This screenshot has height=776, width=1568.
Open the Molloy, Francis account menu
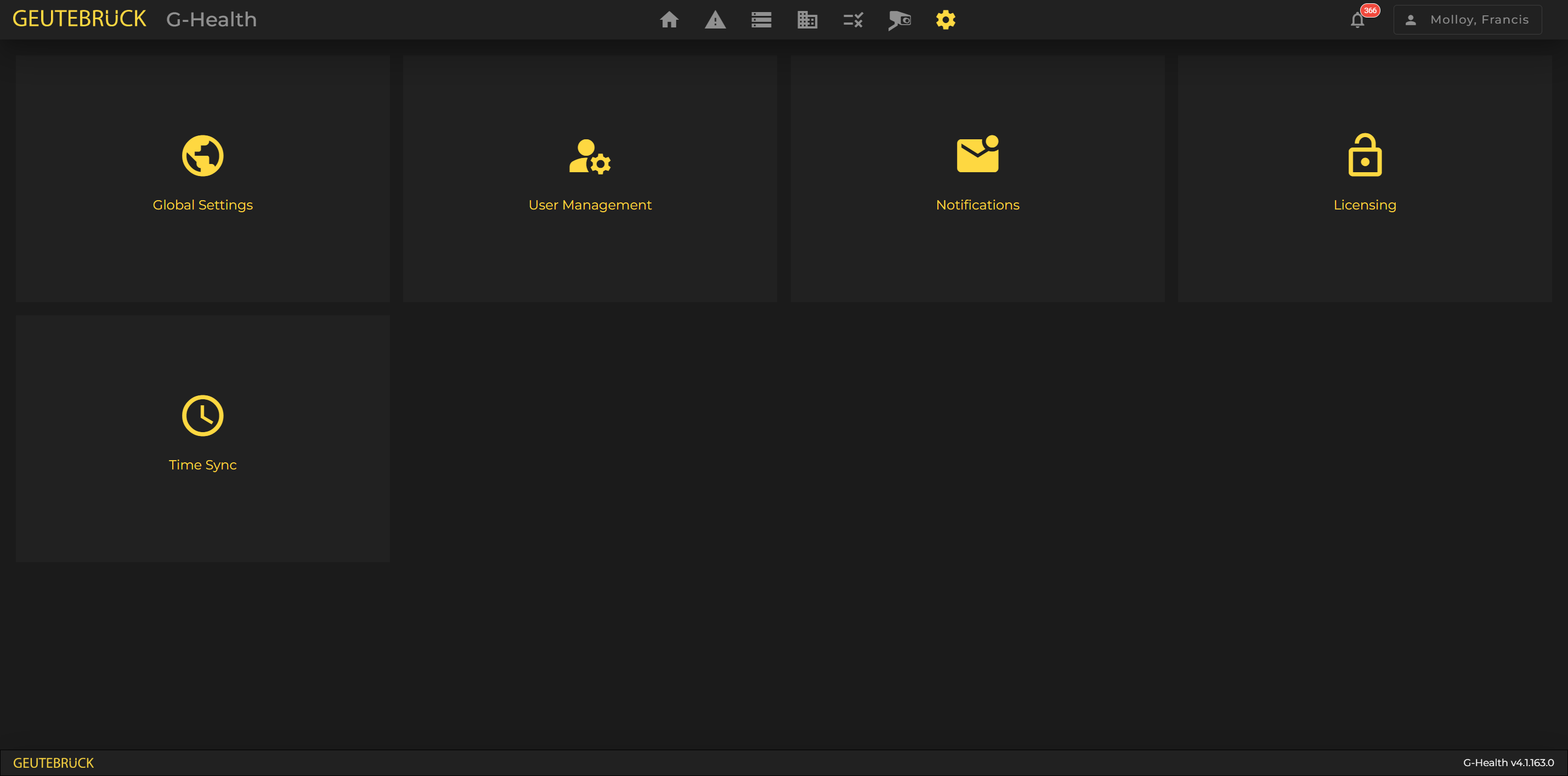point(1468,20)
